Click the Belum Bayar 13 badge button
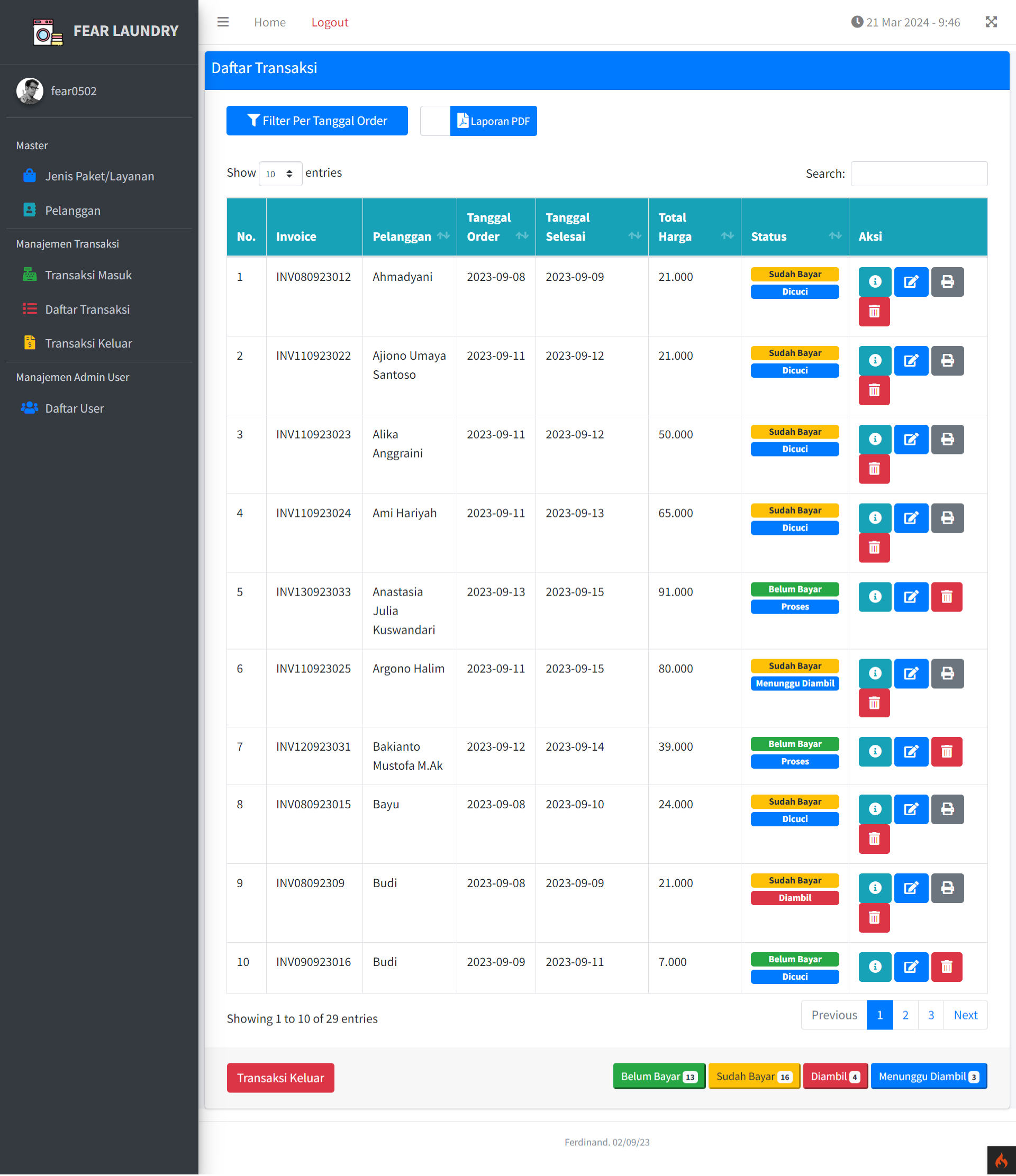Screen dimensions: 1016x1176 (x=659, y=1076)
